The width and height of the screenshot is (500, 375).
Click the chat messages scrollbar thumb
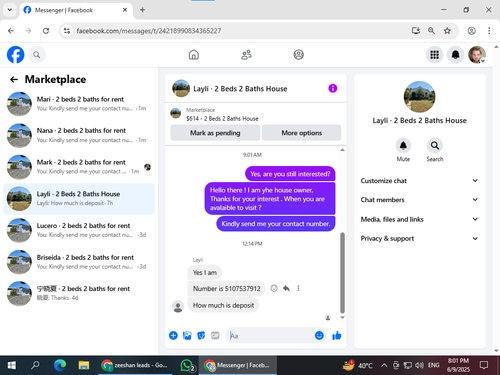point(342,273)
